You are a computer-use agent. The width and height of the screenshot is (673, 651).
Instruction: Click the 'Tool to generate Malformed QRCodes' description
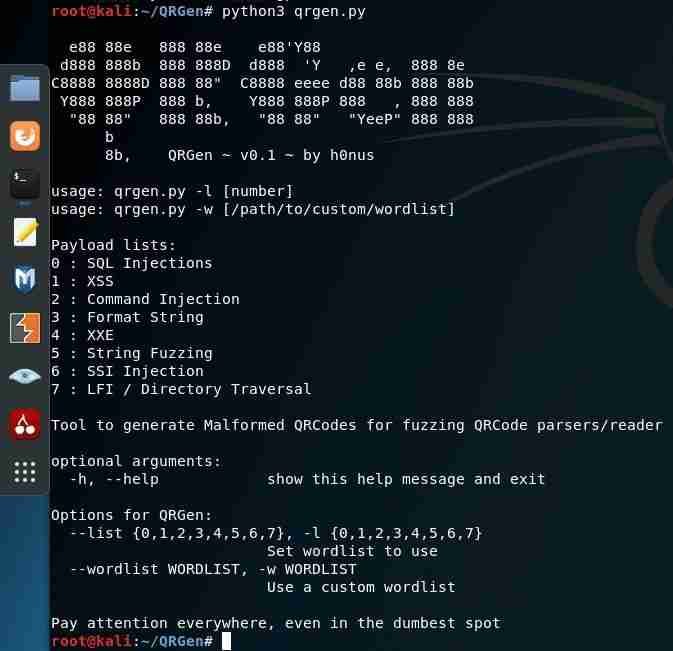[357, 425]
